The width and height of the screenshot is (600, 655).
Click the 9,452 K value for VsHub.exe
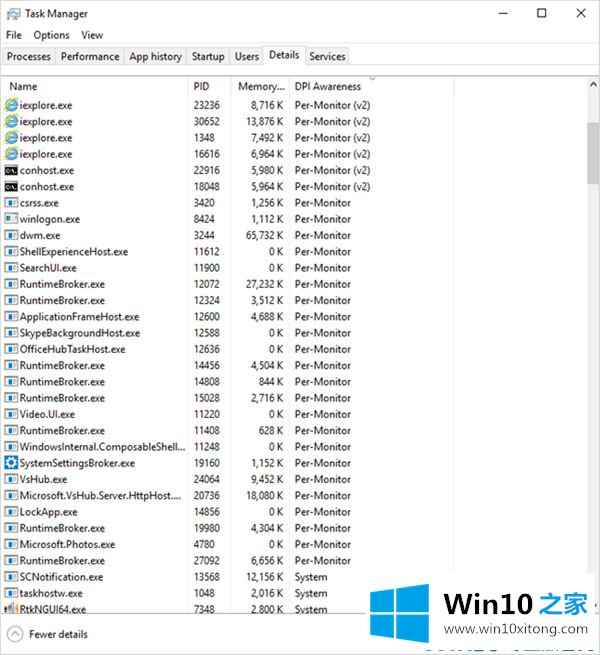coord(267,480)
